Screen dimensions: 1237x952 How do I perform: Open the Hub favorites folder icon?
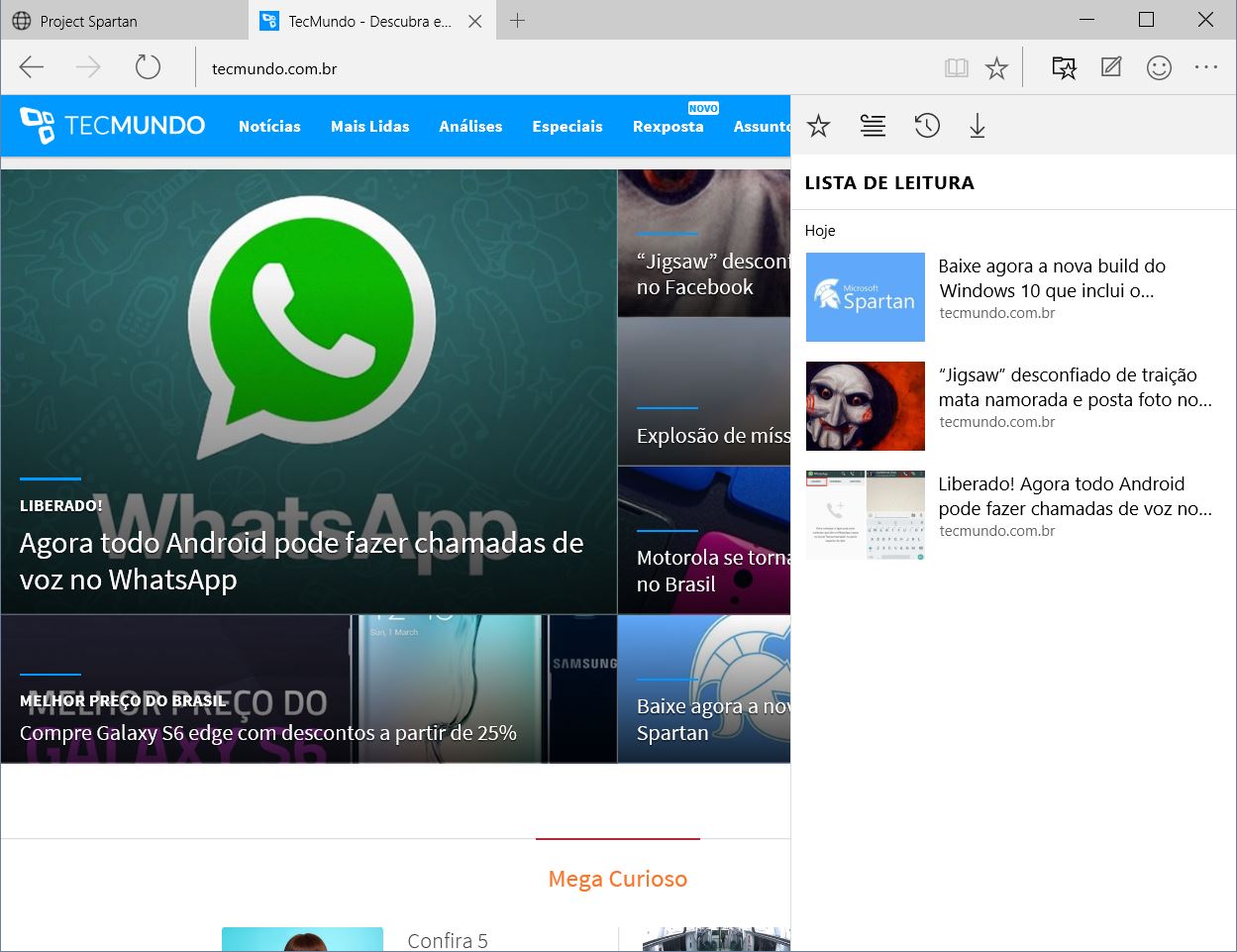pyautogui.click(x=1064, y=67)
